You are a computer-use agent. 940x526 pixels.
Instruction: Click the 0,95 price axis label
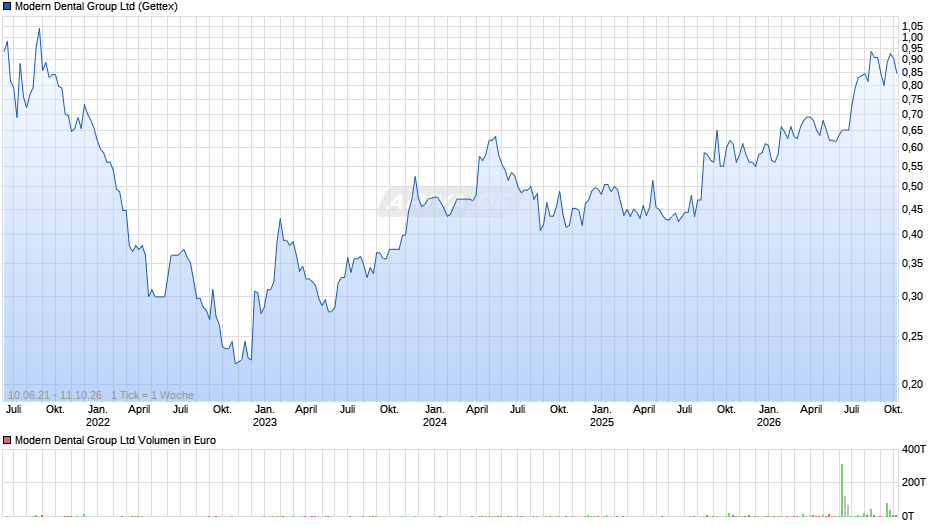click(912, 48)
